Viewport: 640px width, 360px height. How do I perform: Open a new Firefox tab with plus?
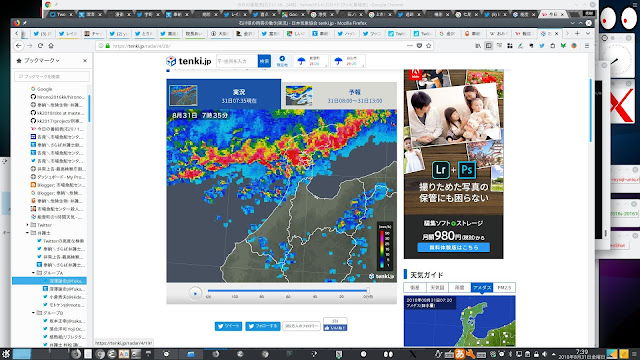(577, 33)
